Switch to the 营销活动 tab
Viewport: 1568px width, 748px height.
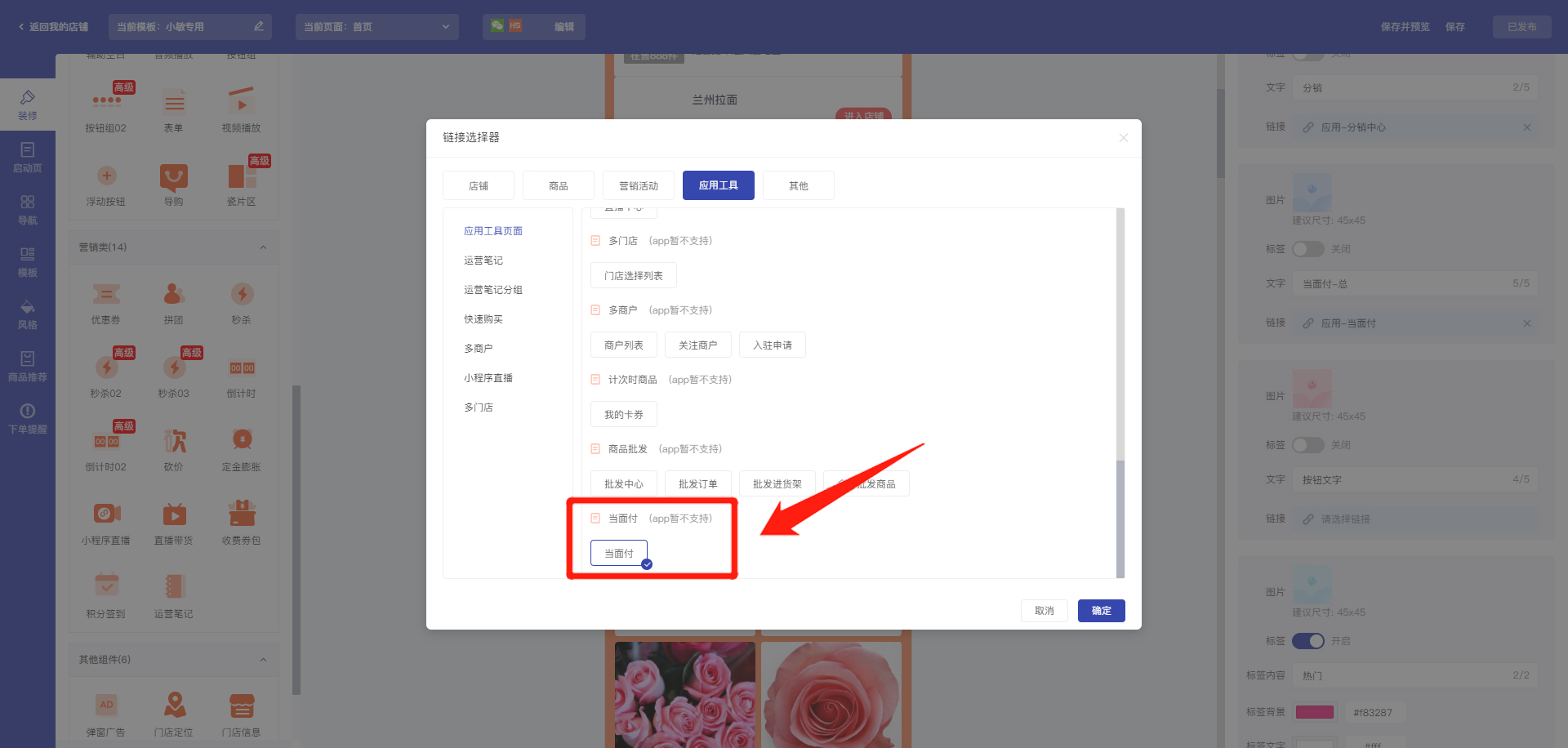(638, 186)
